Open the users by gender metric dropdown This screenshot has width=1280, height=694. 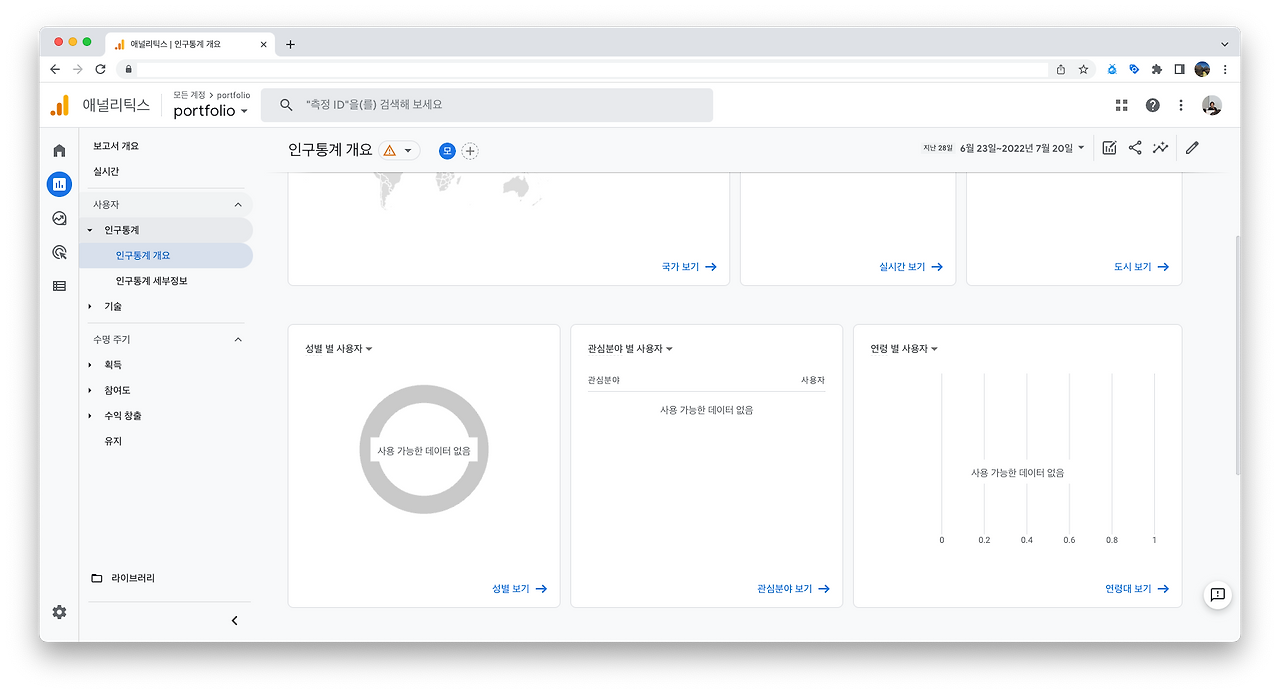(x=339, y=349)
